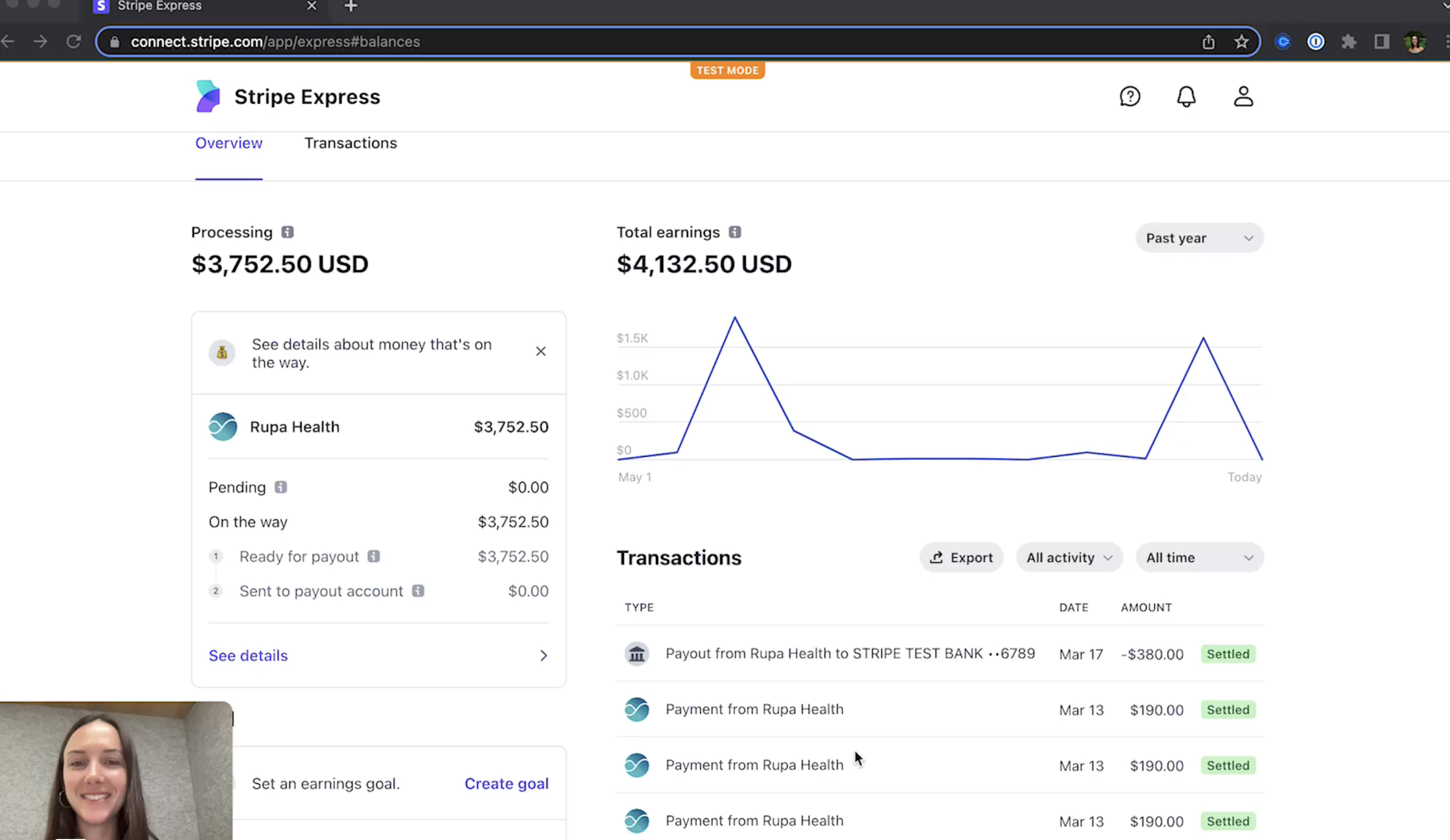Click the info icon next to Total earnings
The width and height of the screenshot is (1450, 840).
[735, 232]
